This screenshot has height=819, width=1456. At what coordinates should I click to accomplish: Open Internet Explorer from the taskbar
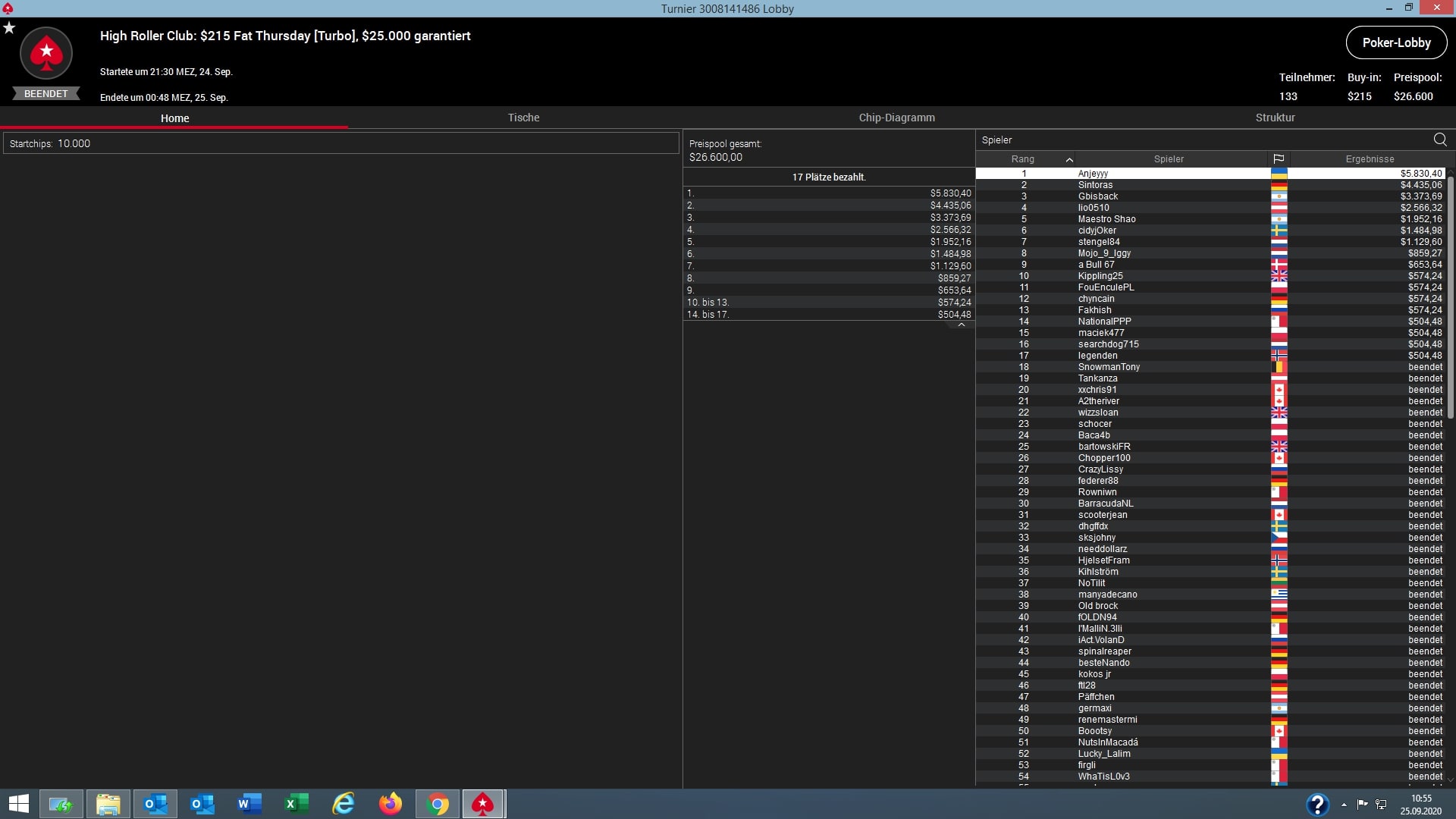pos(344,804)
